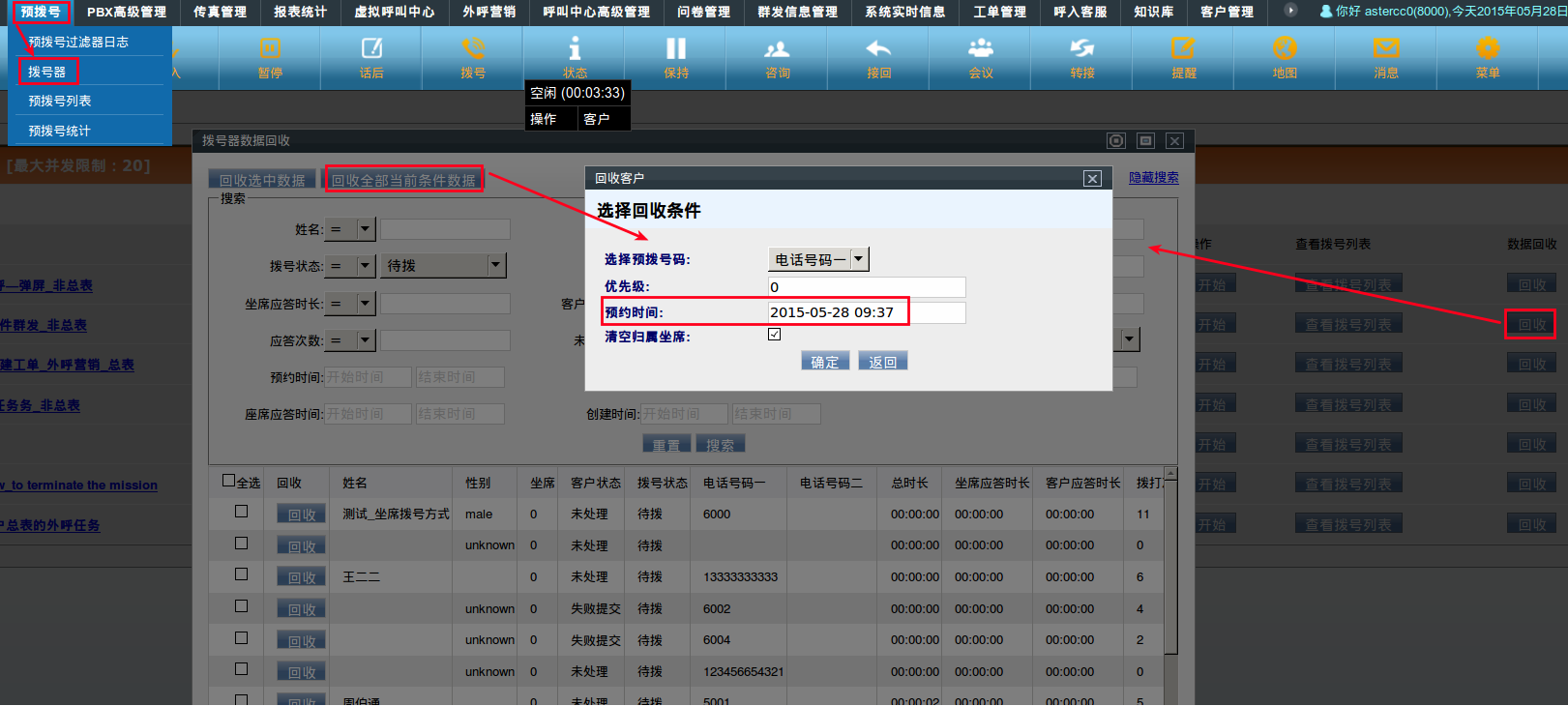Click the 保持 (hold) toolbar icon
The image size is (1568, 706).
[x=676, y=57]
